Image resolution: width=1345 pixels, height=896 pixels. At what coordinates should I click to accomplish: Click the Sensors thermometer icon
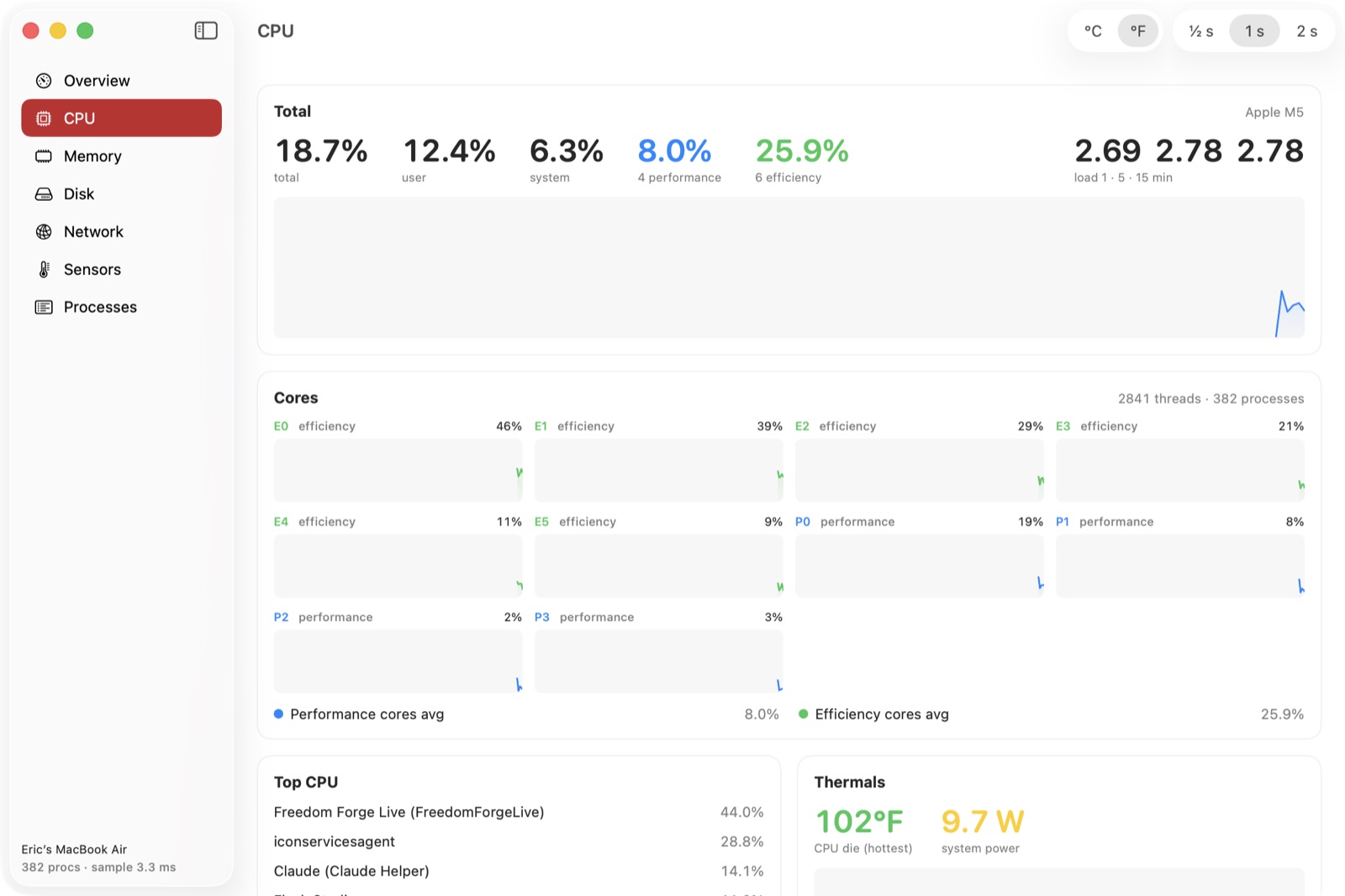coord(44,270)
